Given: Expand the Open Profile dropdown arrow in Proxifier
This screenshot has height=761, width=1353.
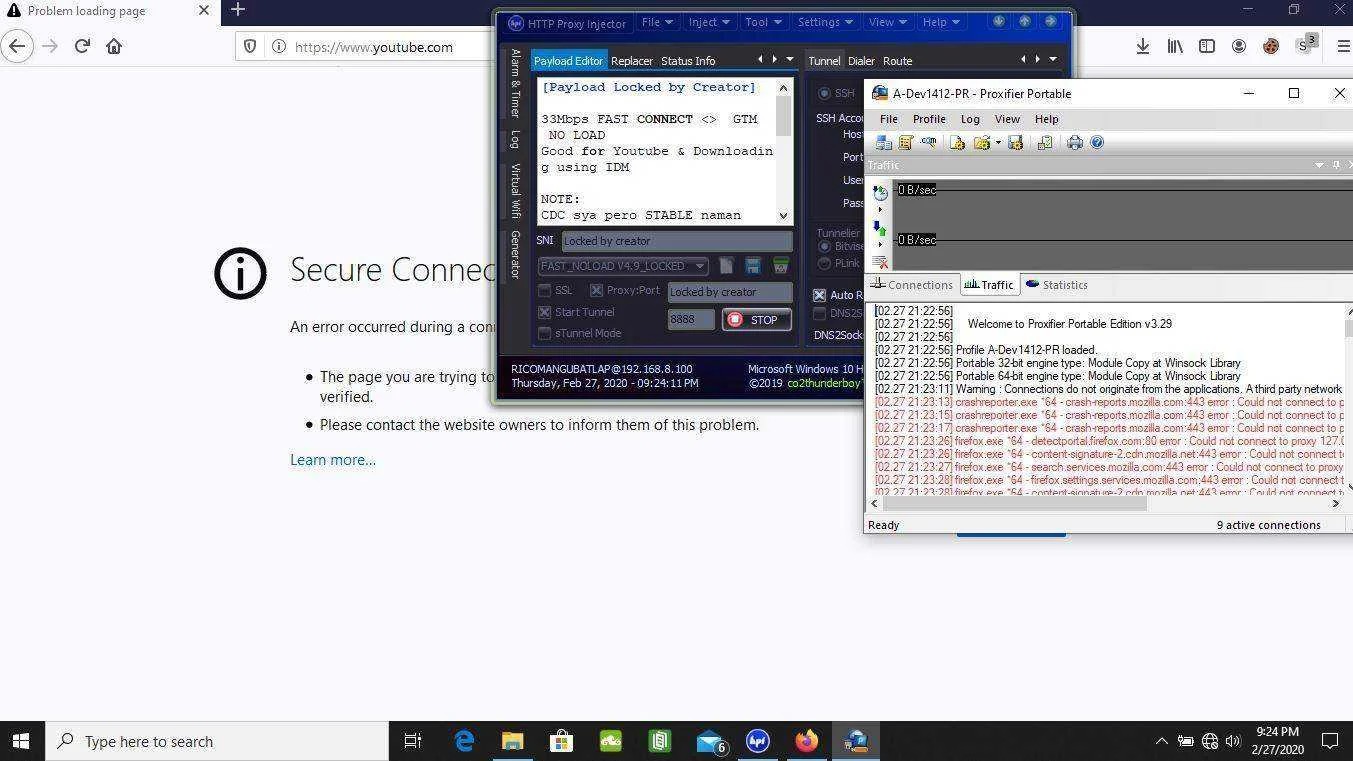Looking at the screenshot, I should coord(998,142).
